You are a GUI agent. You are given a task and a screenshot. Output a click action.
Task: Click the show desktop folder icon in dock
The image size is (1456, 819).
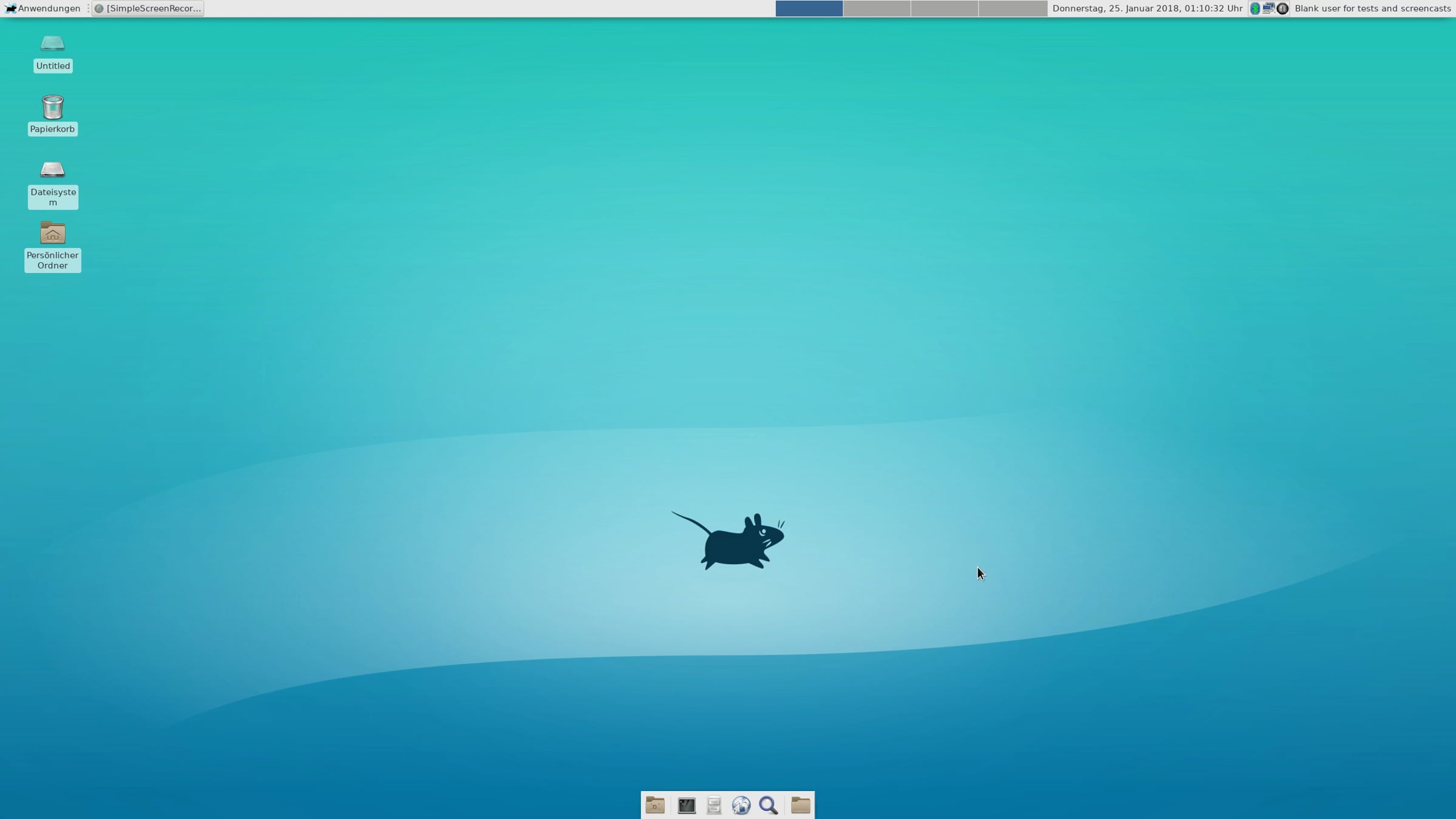pyautogui.click(x=655, y=805)
